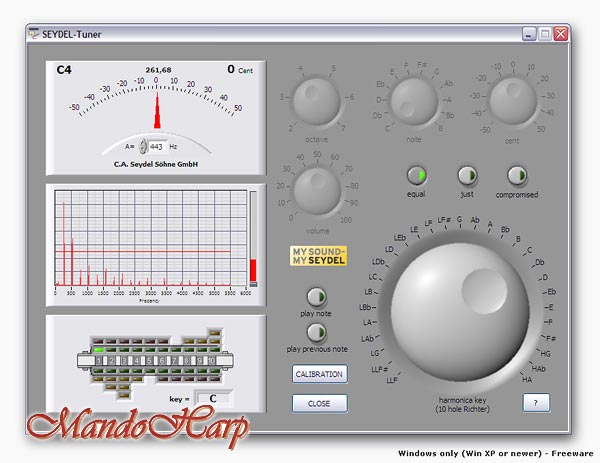This screenshot has height=463, width=600.
Task: Click the LLF label on the harmonica key dial
Action: coord(392,380)
